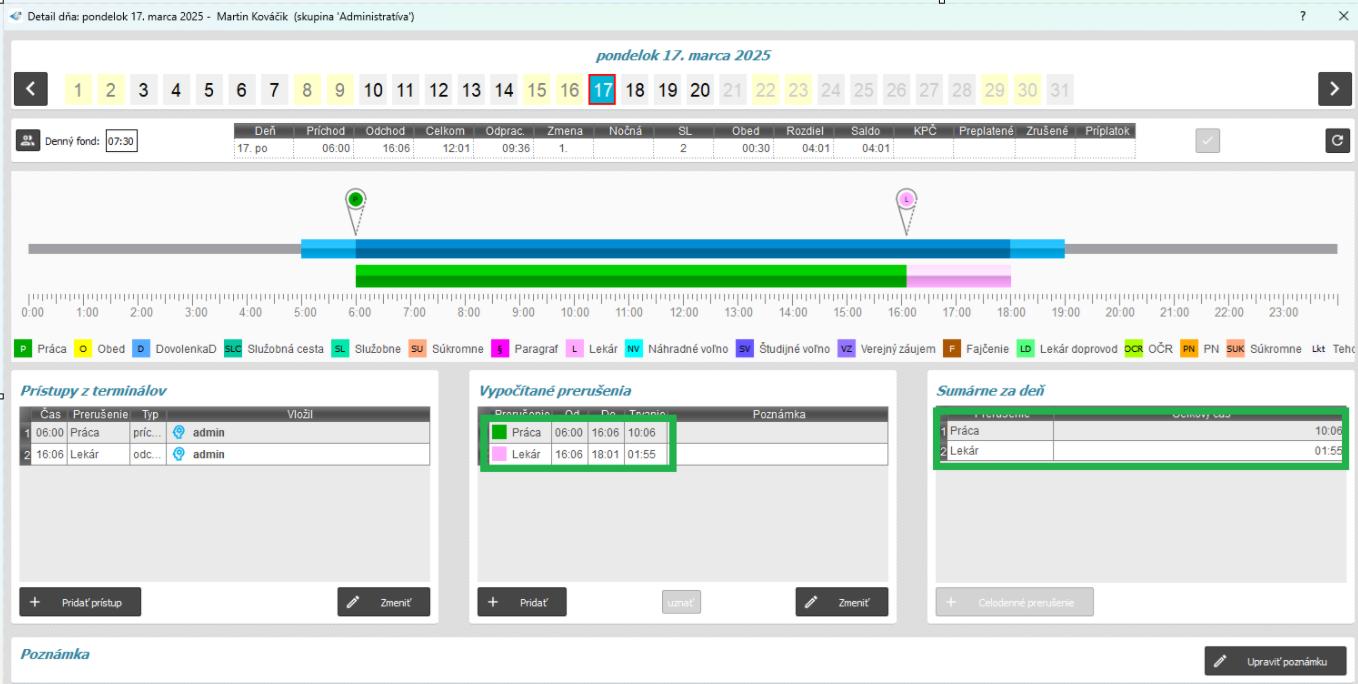Click the yellow Obed legend swatch

pyautogui.click(x=84, y=349)
